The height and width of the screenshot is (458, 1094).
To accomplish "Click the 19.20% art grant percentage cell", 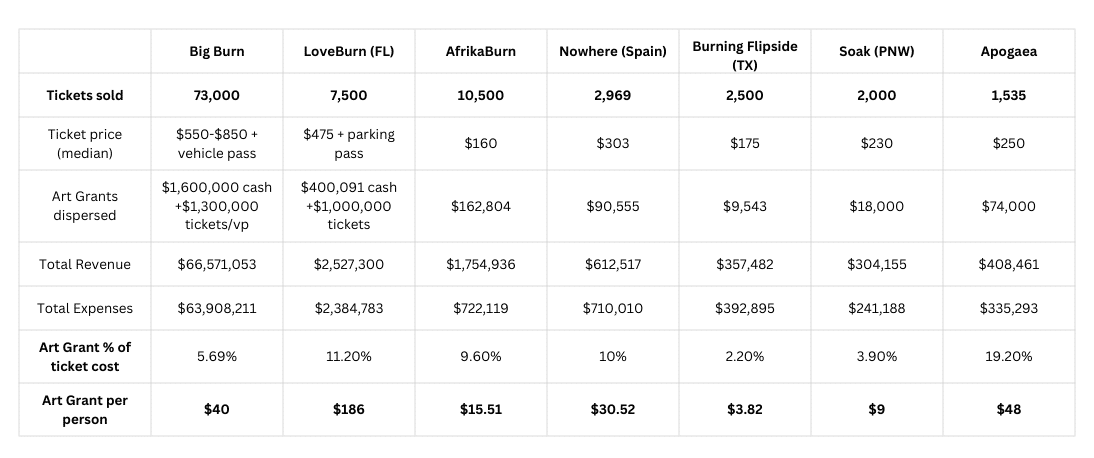I will click(x=1008, y=356).
